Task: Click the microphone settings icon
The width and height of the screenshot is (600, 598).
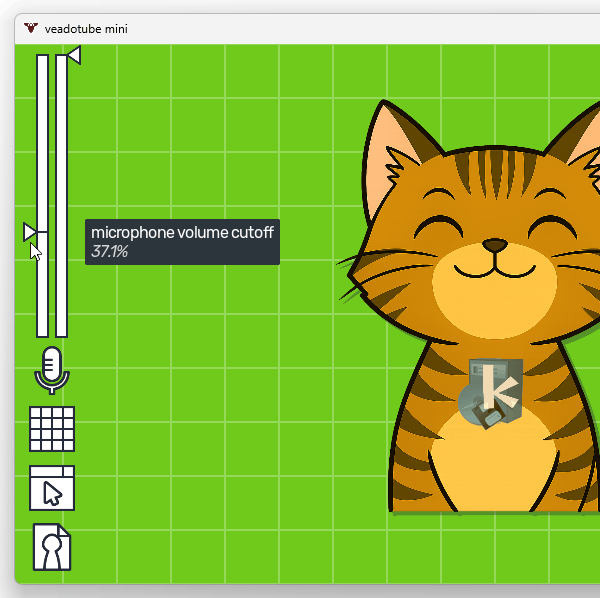Action: tap(52, 370)
